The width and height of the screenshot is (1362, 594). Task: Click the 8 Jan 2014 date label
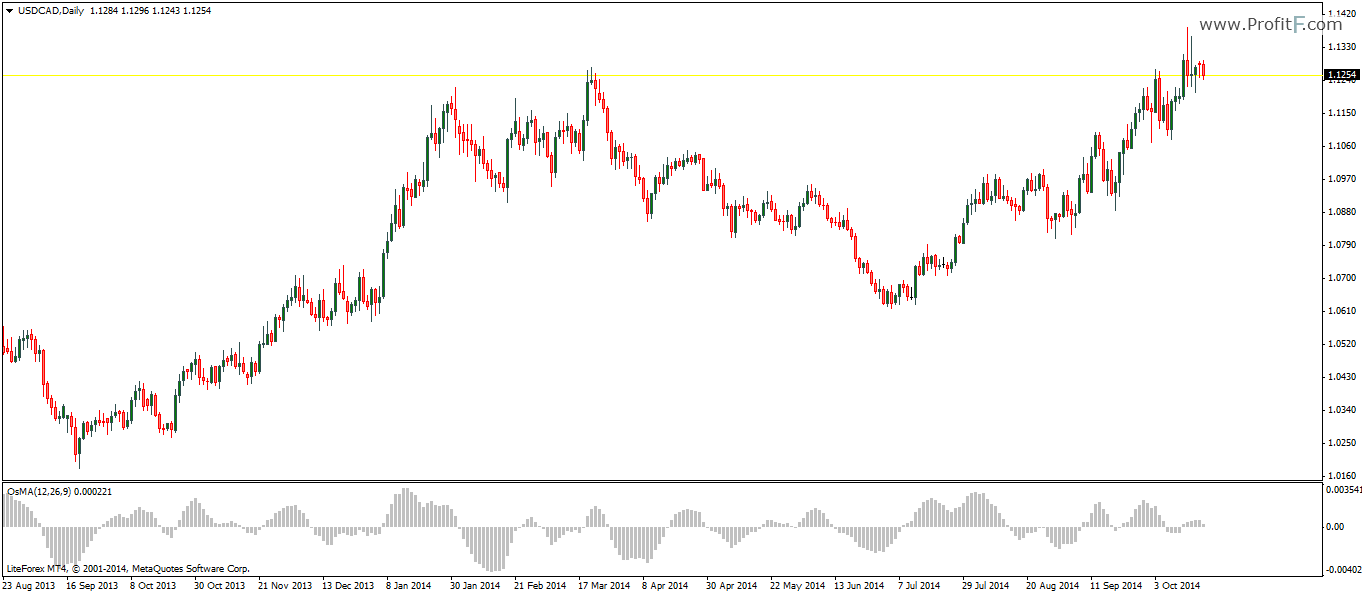click(408, 586)
